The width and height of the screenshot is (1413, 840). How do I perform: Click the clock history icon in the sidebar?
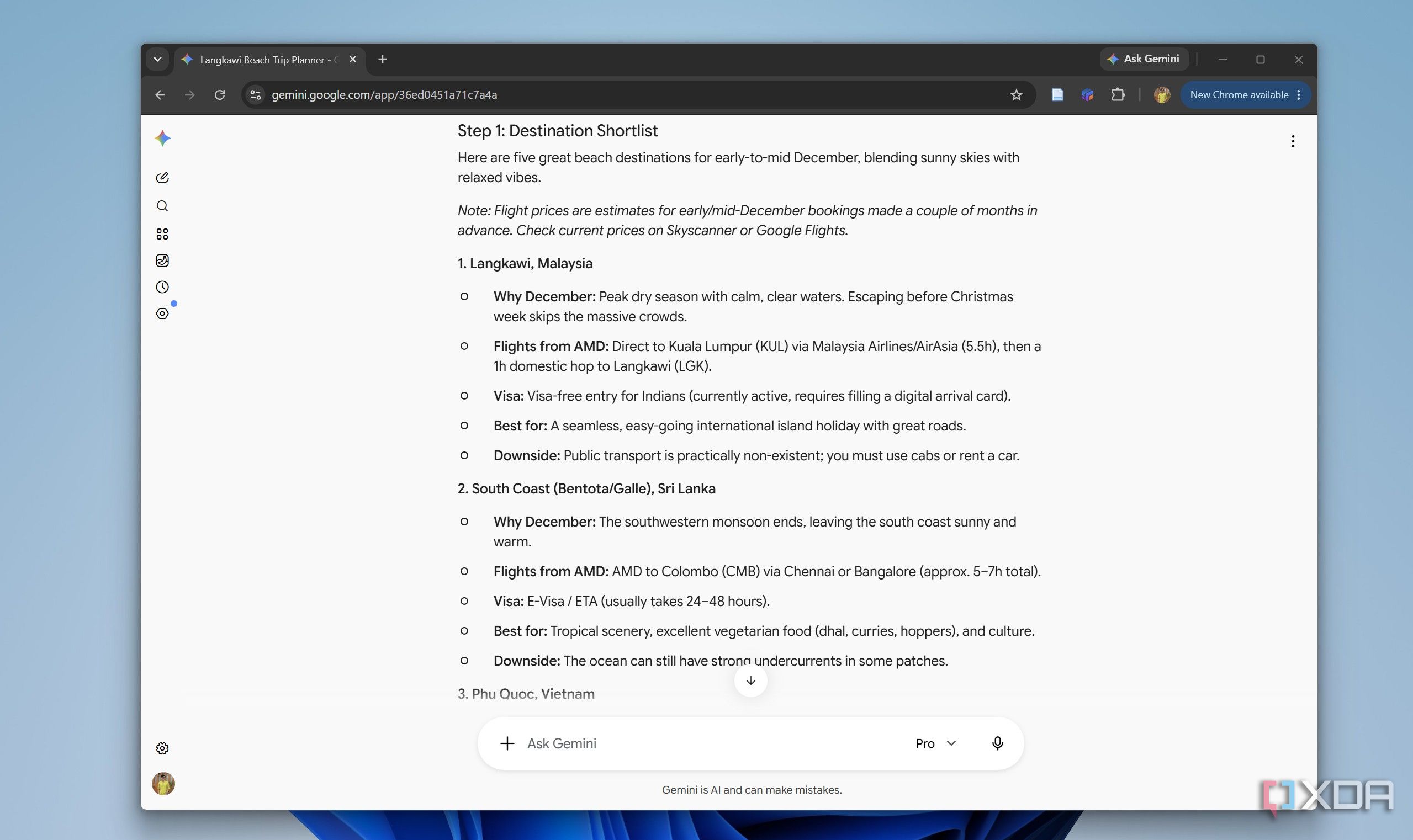162,287
